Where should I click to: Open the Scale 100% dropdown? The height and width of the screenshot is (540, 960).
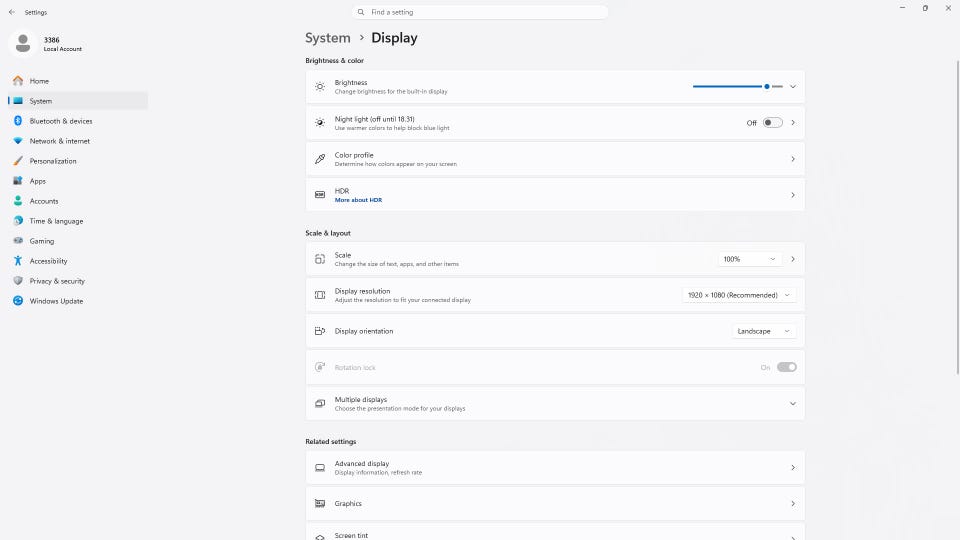(x=749, y=259)
